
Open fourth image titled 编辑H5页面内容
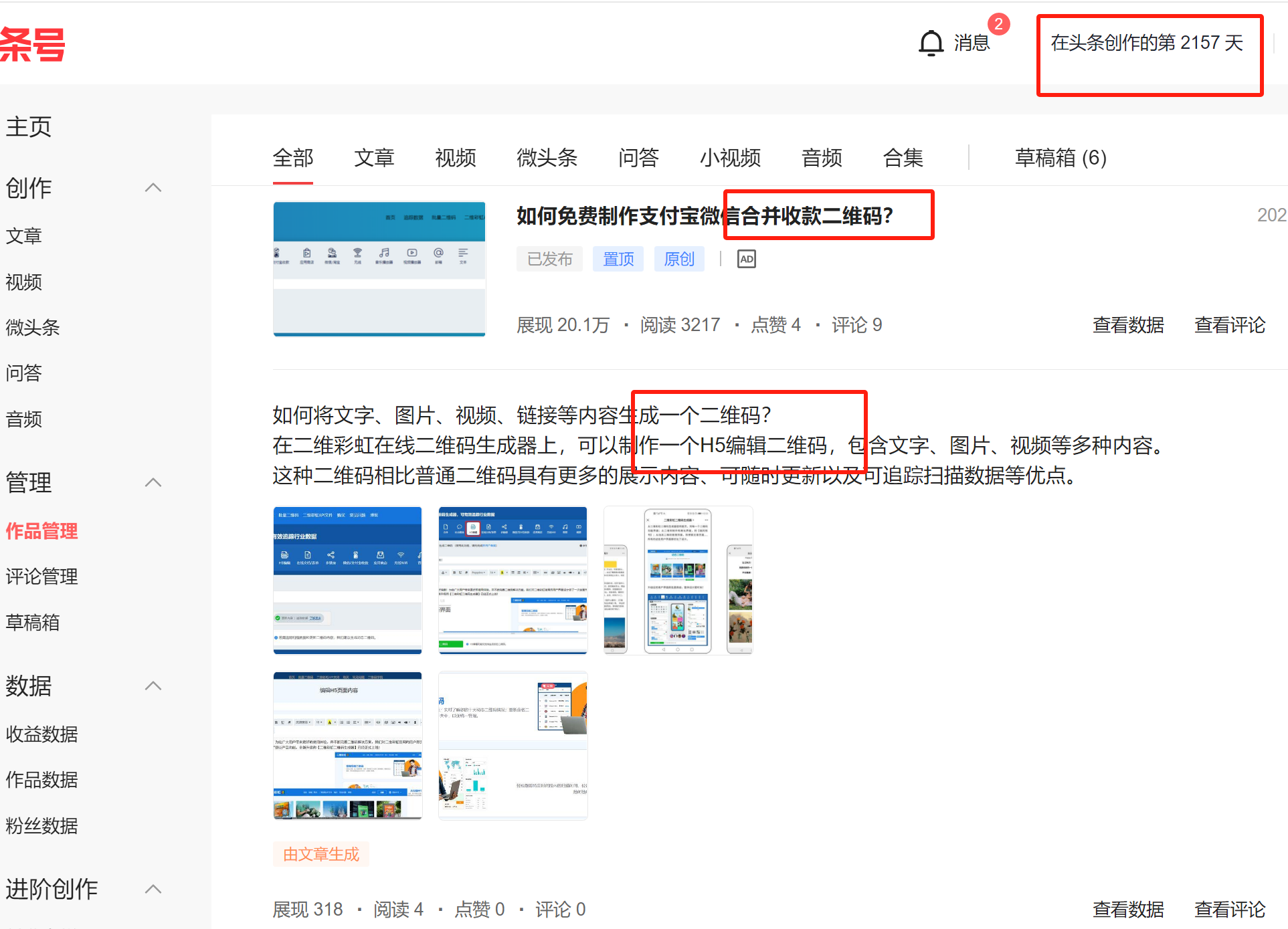tap(348, 746)
